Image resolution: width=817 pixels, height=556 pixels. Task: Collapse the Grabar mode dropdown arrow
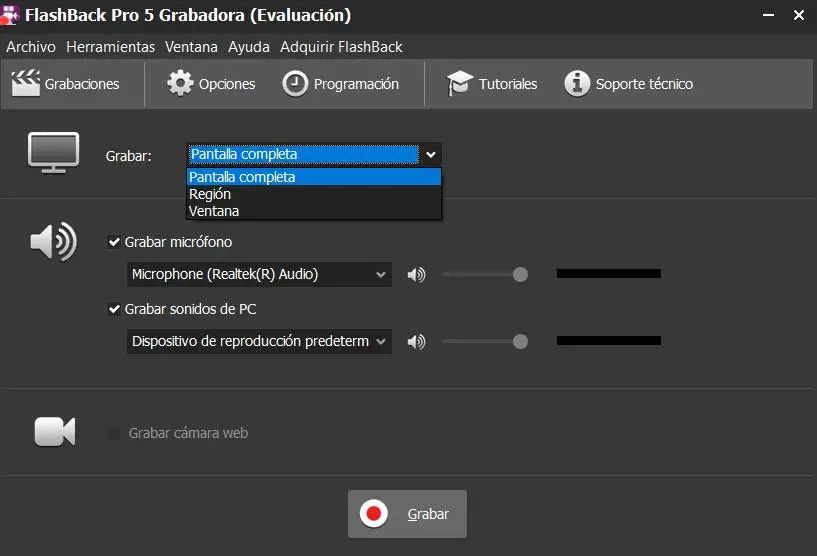[431, 154]
